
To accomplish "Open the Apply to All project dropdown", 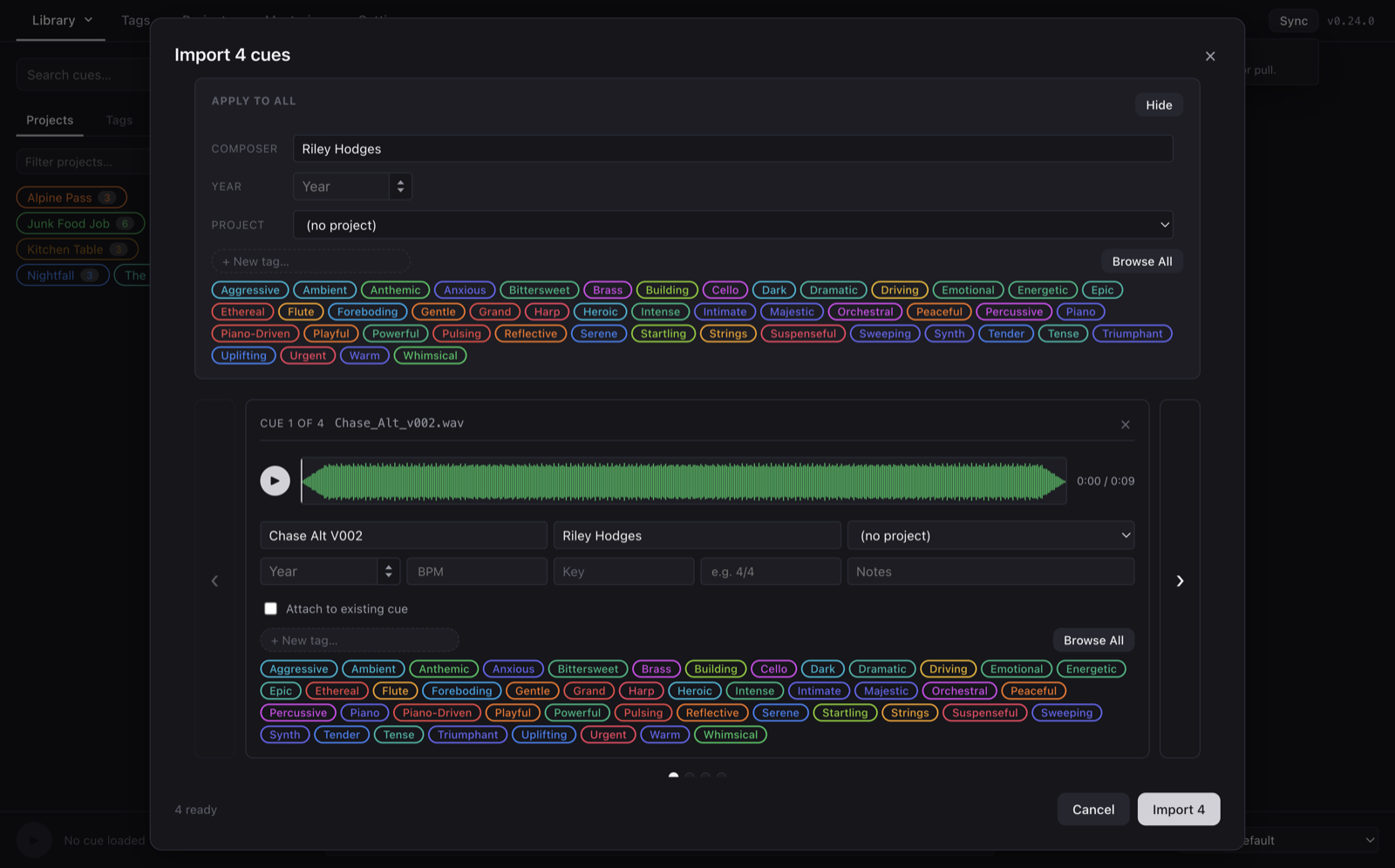I will (x=733, y=225).
